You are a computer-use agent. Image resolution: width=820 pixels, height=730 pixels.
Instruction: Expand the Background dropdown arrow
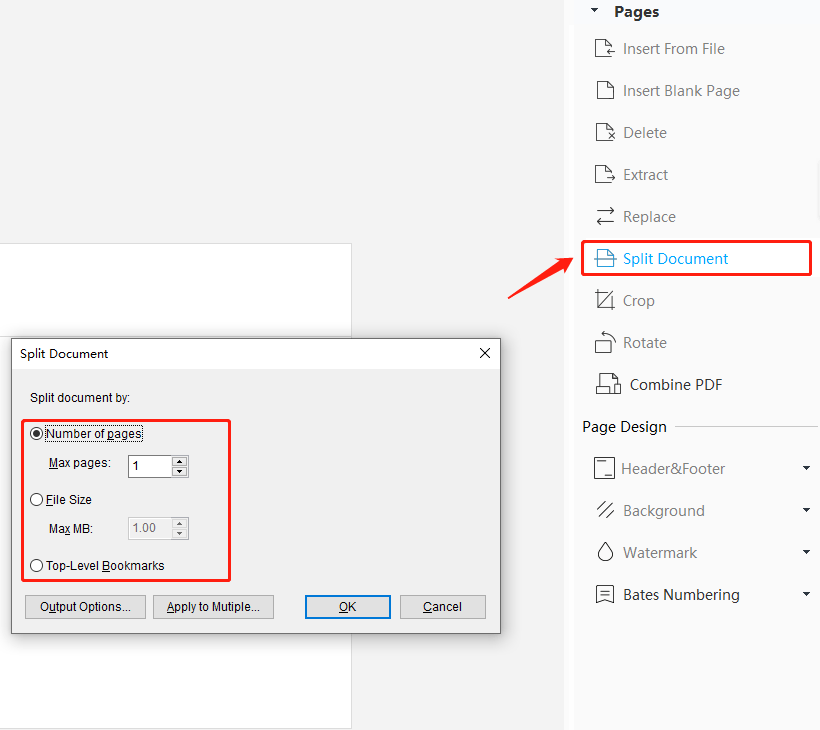[806, 510]
